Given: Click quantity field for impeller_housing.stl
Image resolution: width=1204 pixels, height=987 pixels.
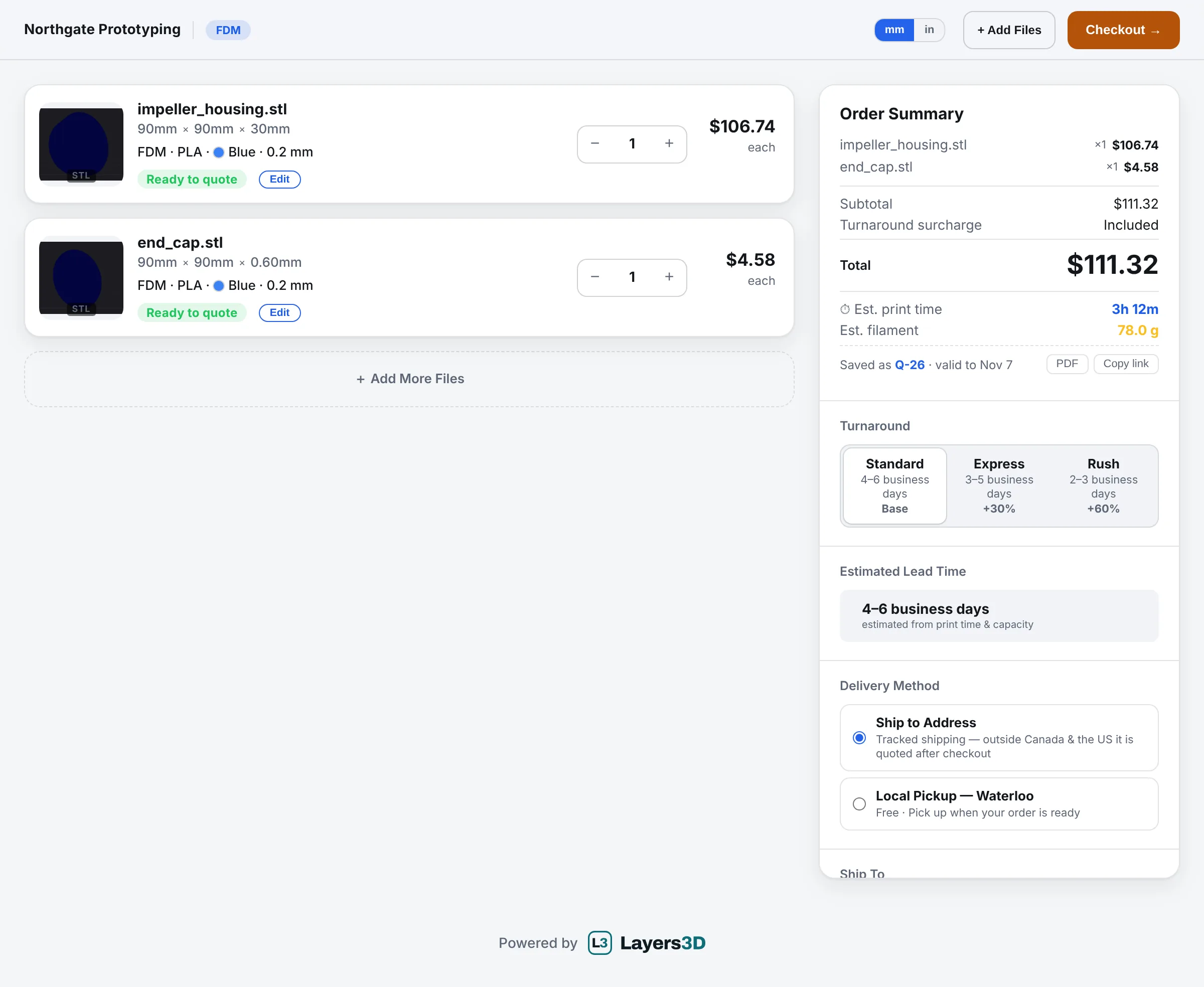Looking at the screenshot, I should [632, 144].
